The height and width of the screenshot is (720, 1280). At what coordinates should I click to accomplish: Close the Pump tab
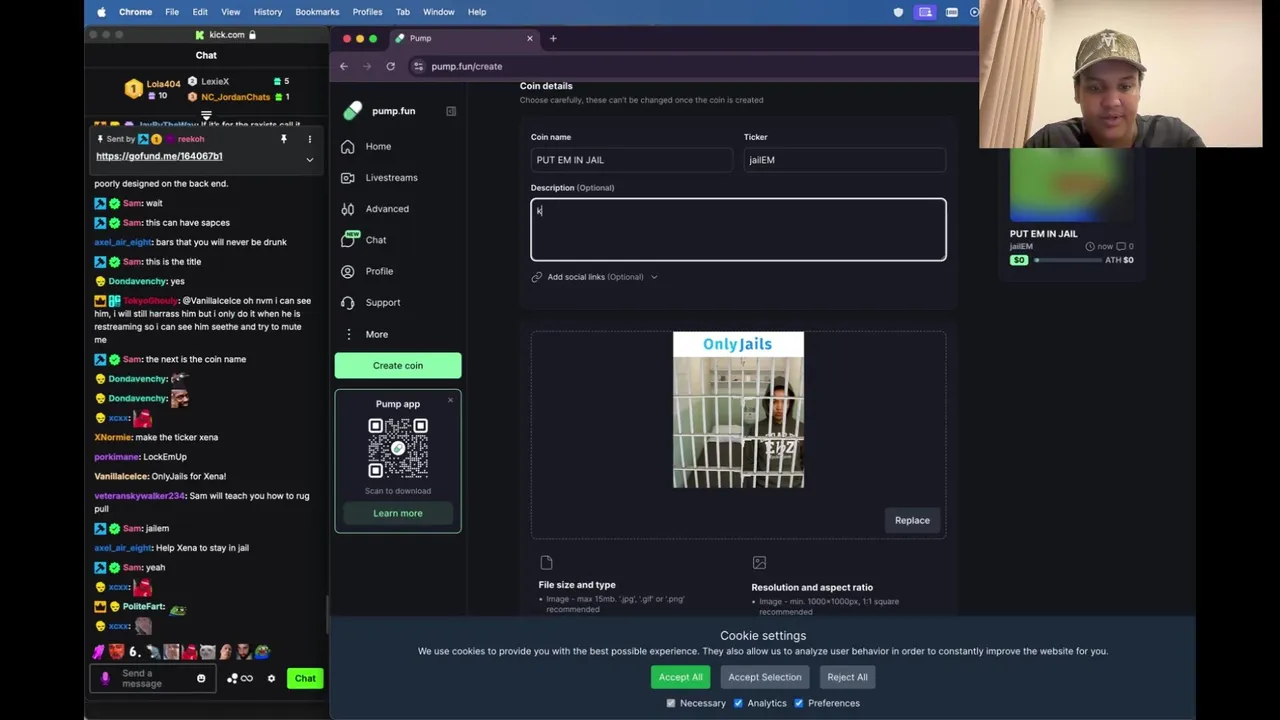coord(530,38)
